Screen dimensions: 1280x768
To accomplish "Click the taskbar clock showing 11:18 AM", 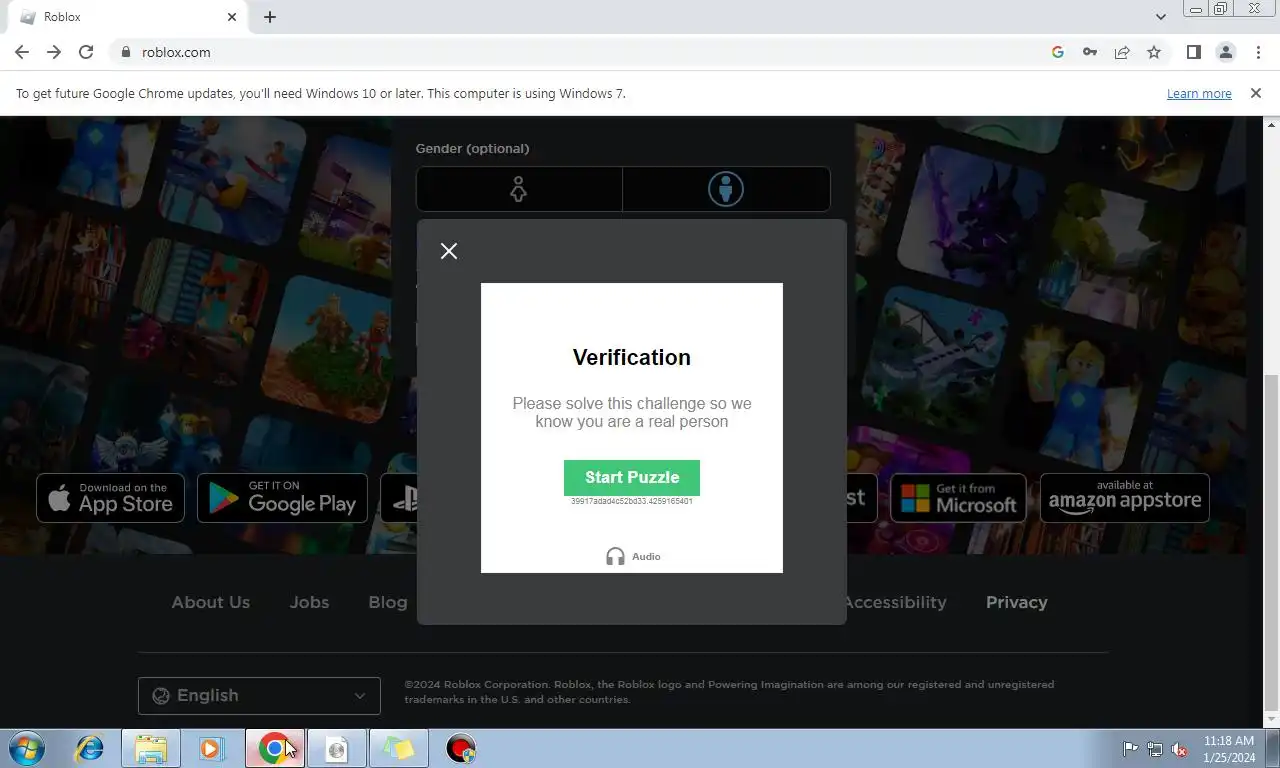I will pyautogui.click(x=1229, y=749).
